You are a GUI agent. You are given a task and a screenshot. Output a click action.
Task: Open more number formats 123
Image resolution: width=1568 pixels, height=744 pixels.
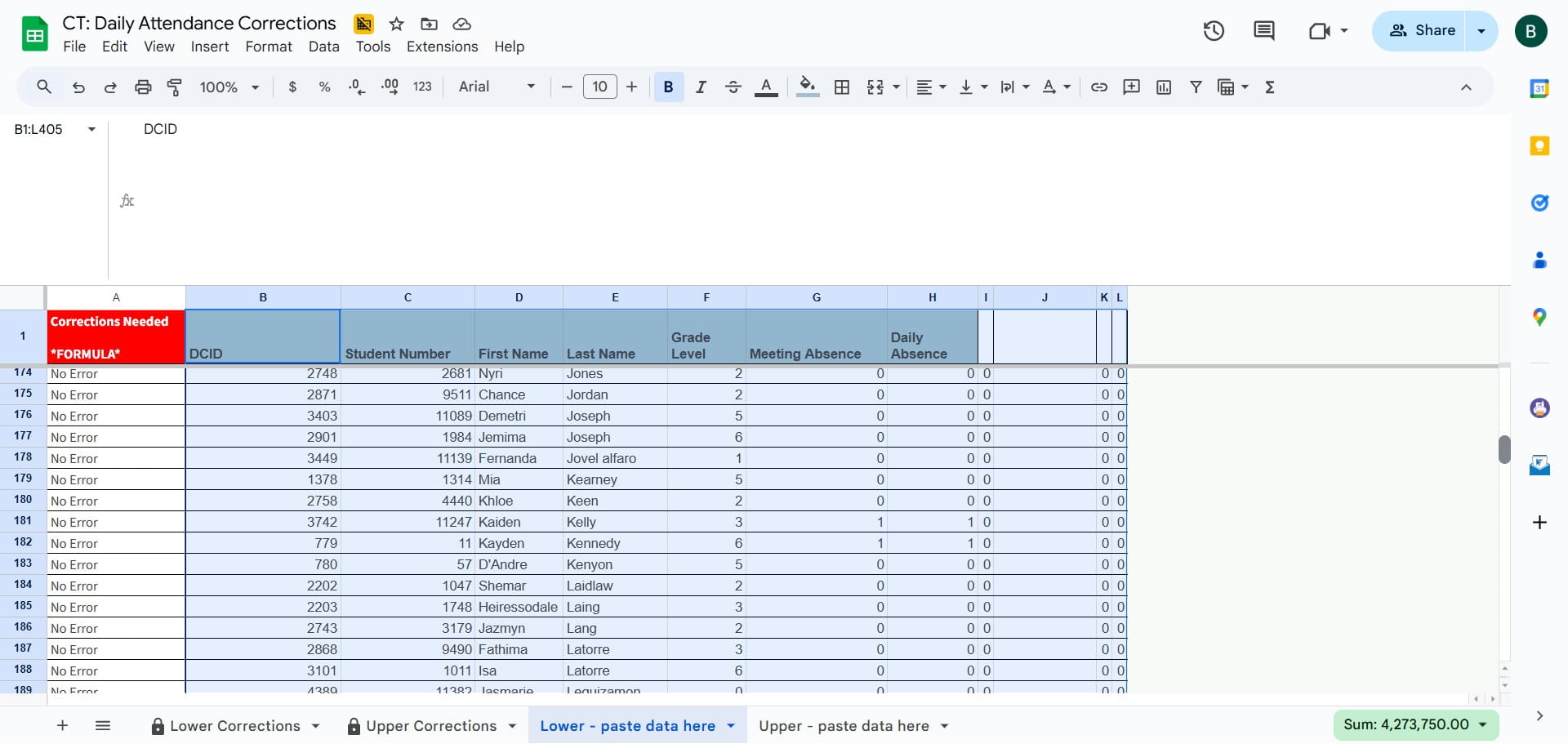point(422,87)
